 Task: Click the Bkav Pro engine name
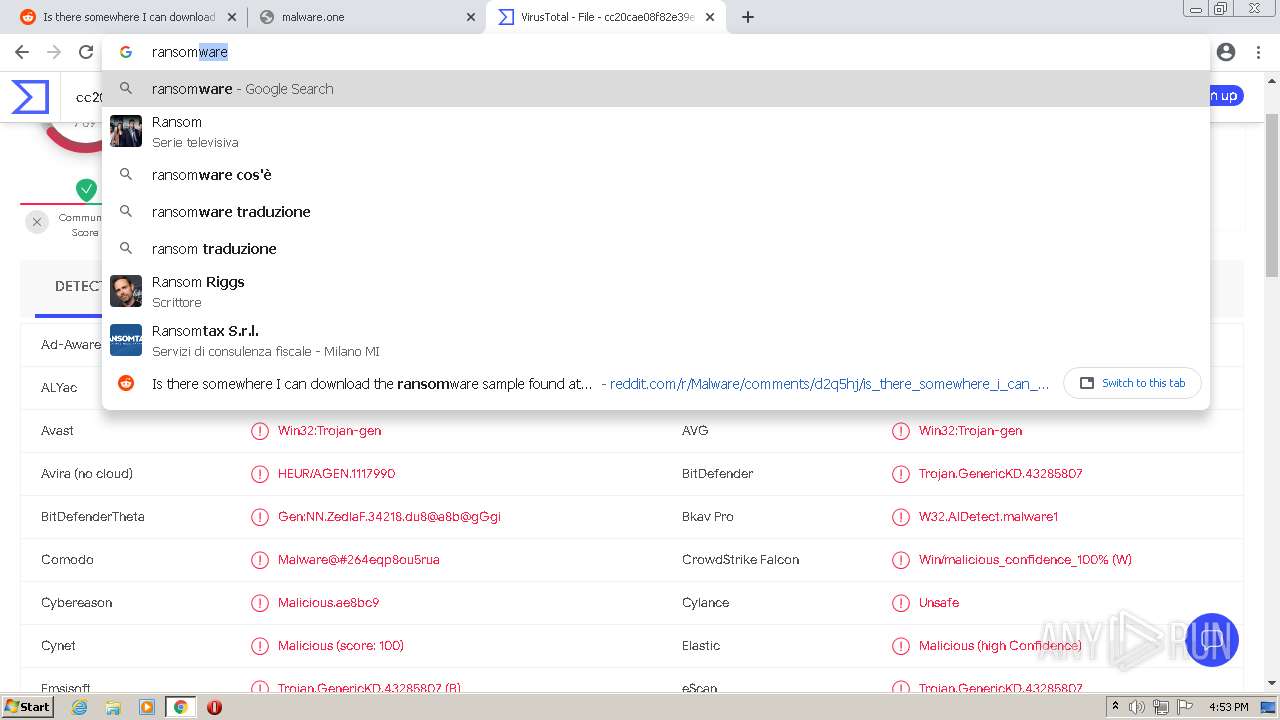click(x=707, y=517)
